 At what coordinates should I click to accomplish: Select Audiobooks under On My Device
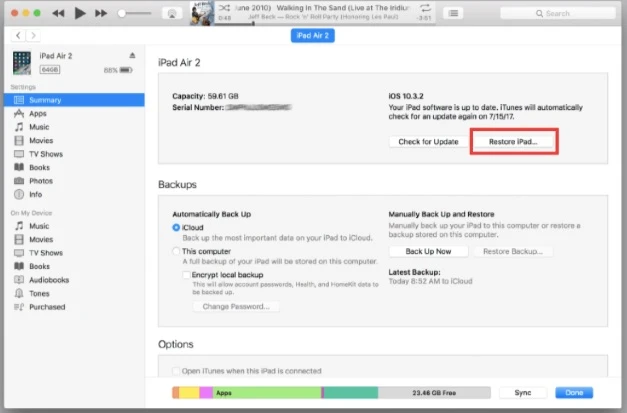pyautogui.click(x=74, y=280)
